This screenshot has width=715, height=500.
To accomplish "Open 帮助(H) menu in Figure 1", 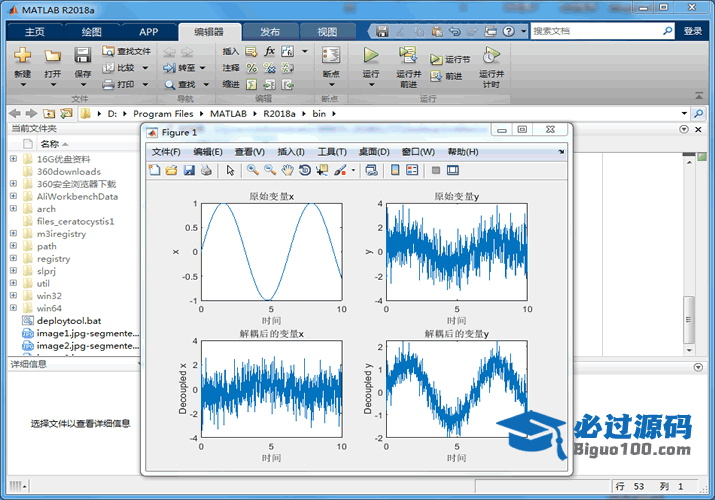I will [x=463, y=152].
